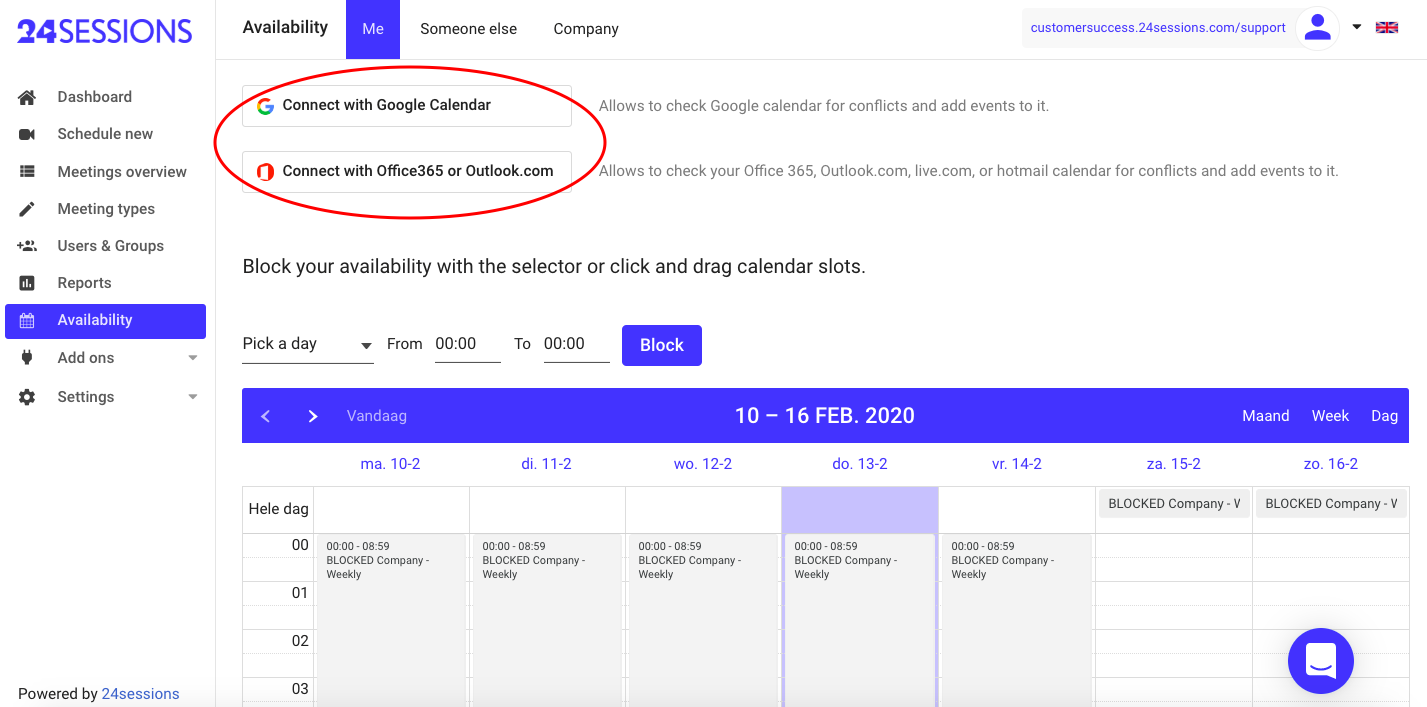Click the Meeting types pencil icon
This screenshot has height=707, width=1427.
click(x=27, y=209)
